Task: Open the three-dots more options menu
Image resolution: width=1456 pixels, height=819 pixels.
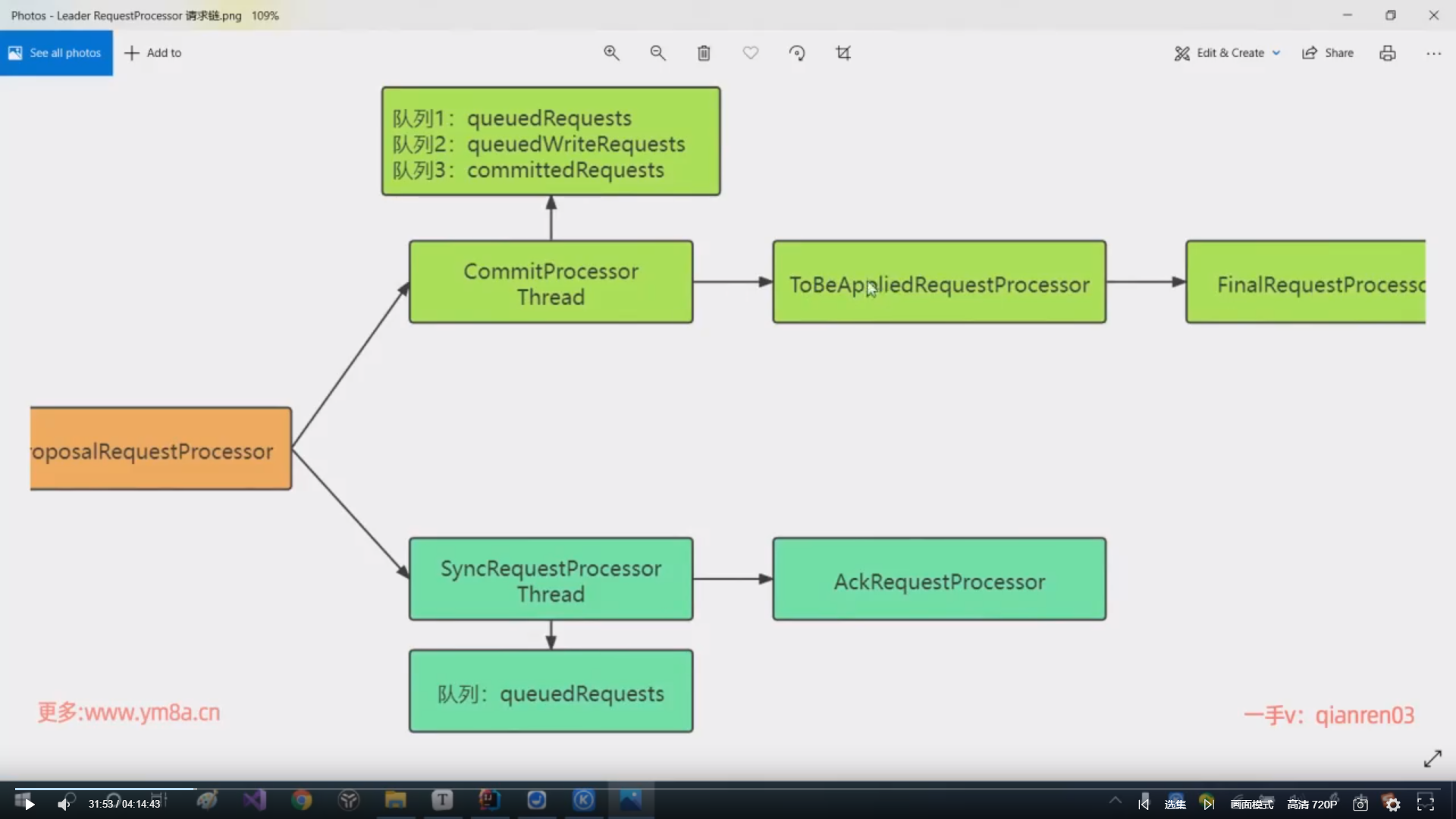Action: [x=1433, y=53]
